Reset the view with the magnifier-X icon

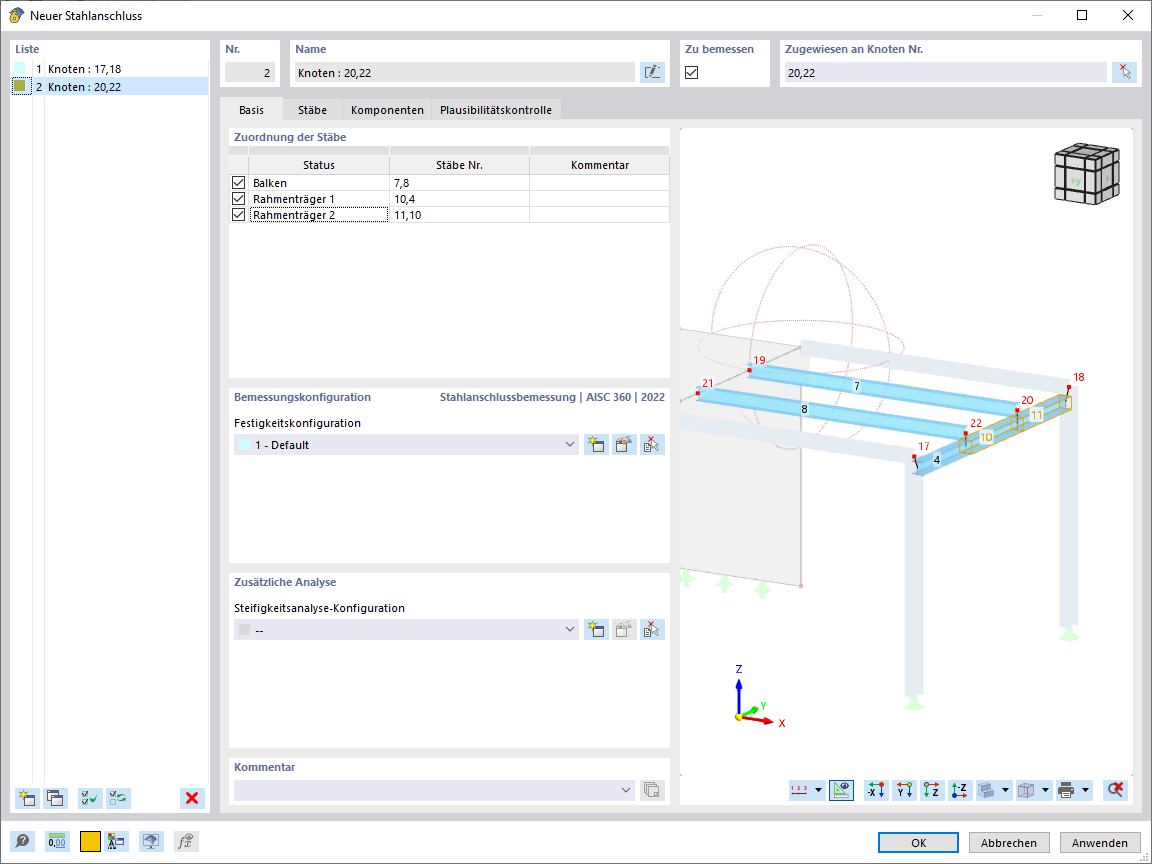pos(1115,790)
